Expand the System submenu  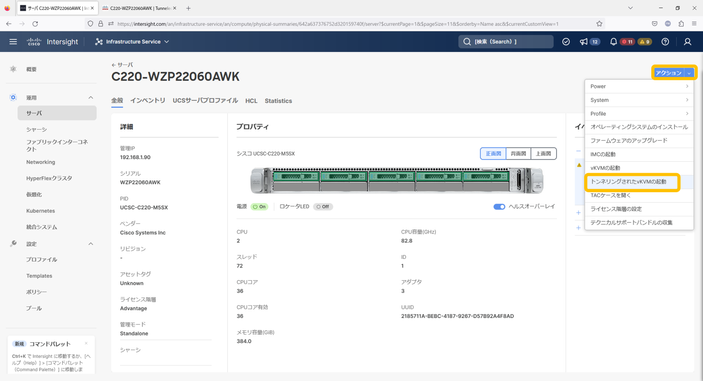click(x=639, y=100)
